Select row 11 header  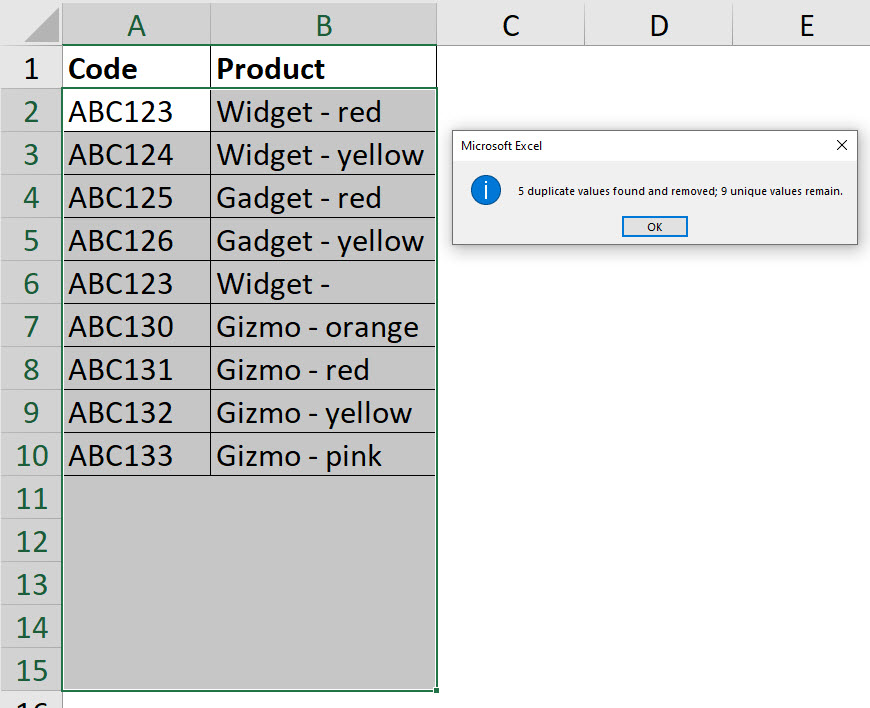pos(31,498)
